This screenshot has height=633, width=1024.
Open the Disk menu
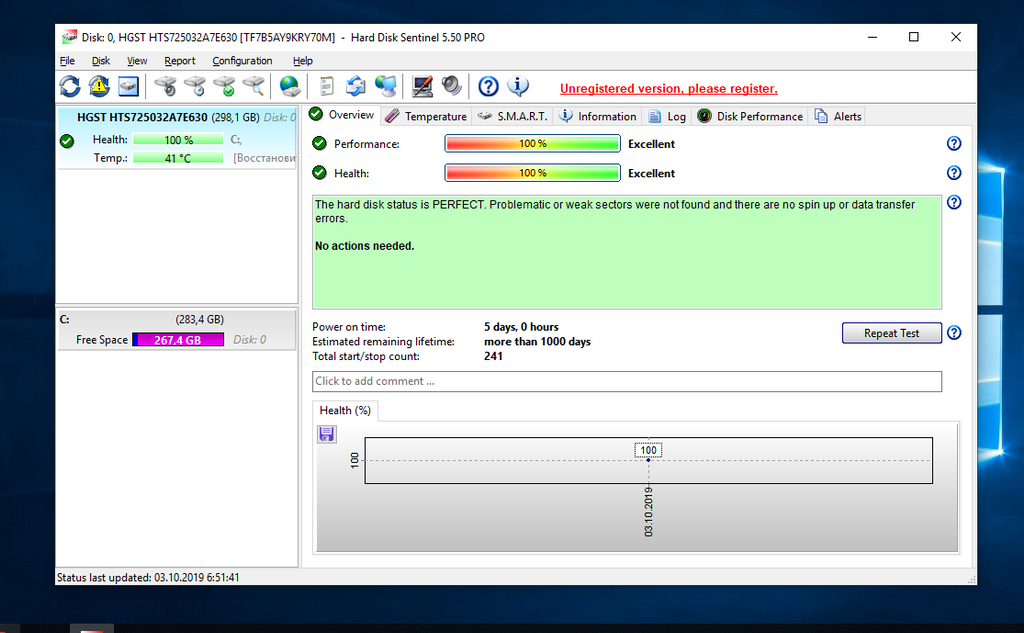[x=101, y=61]
